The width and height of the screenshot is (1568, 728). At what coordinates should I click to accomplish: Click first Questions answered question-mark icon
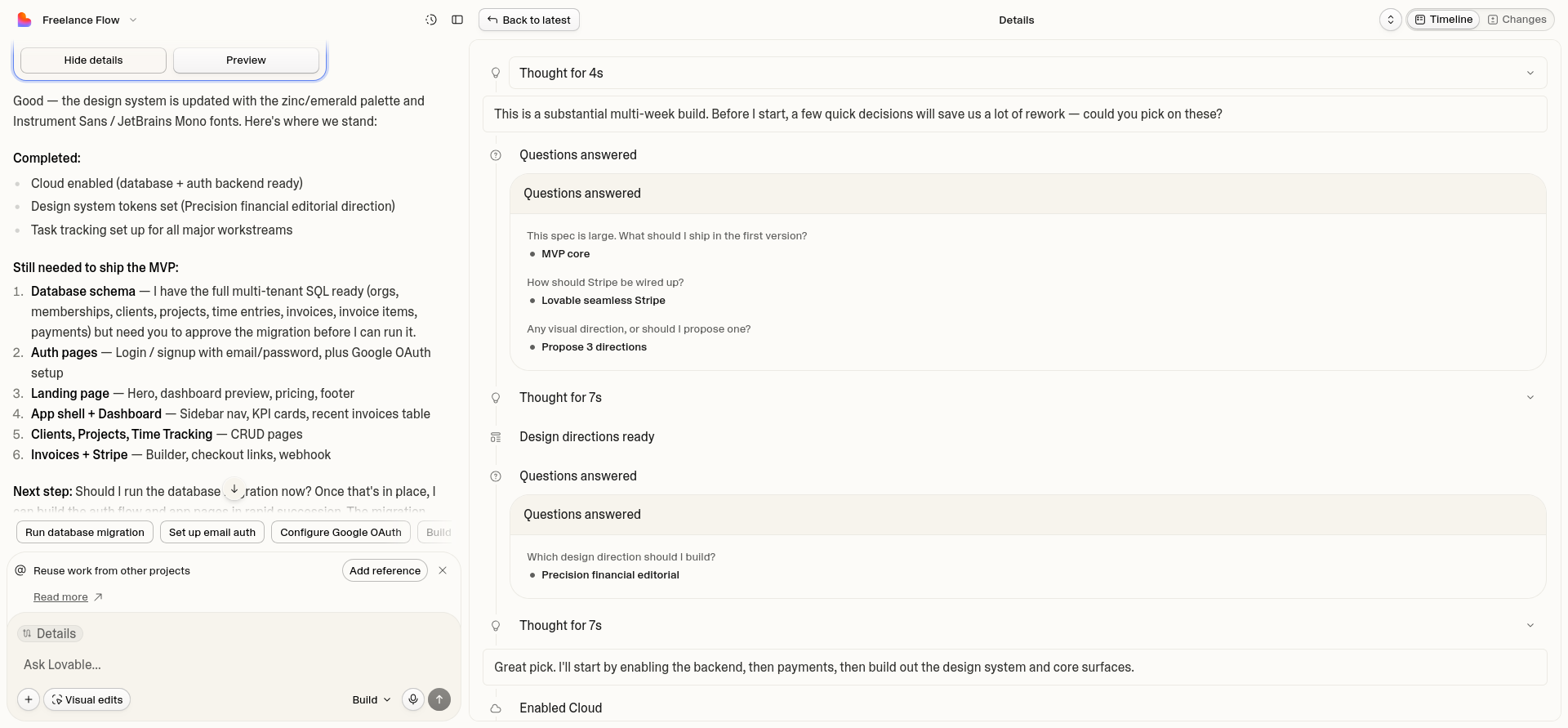click(x=496, y=155)
